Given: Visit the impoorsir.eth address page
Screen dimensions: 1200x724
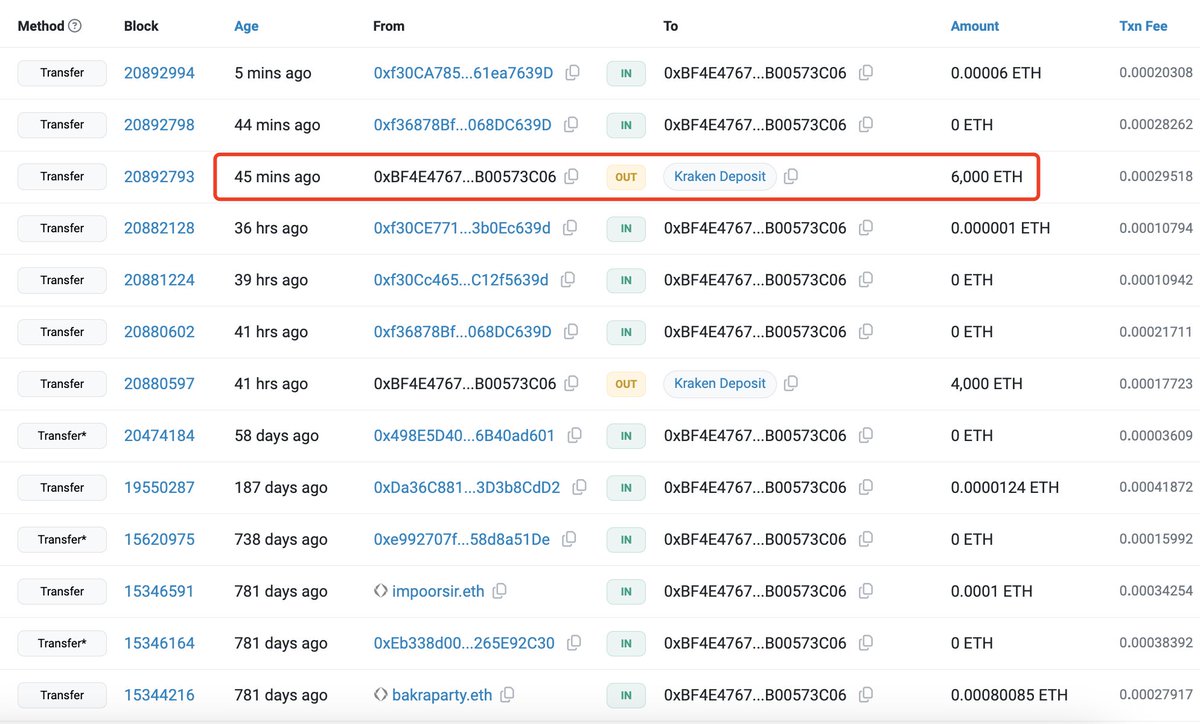Looking at the screenshot, I should pyautogui.click(x=438, y=591).
